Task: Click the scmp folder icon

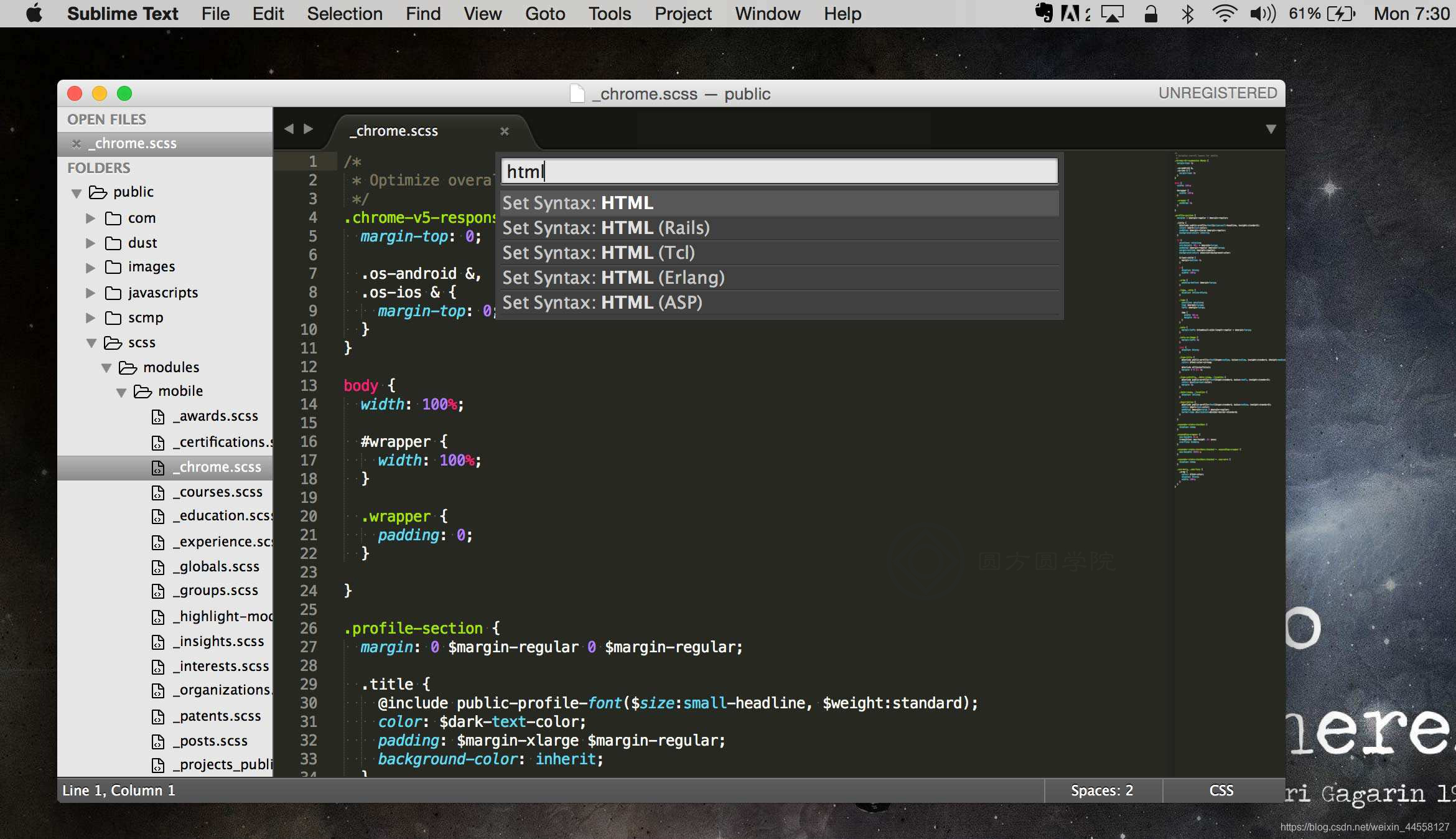Action: pyautogui.click(x=113, y=317)
